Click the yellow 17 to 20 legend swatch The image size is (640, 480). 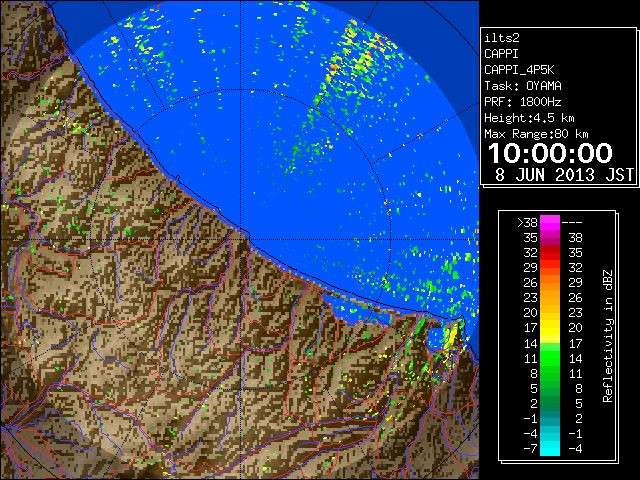pyautogui.click(x=550, y=328)
